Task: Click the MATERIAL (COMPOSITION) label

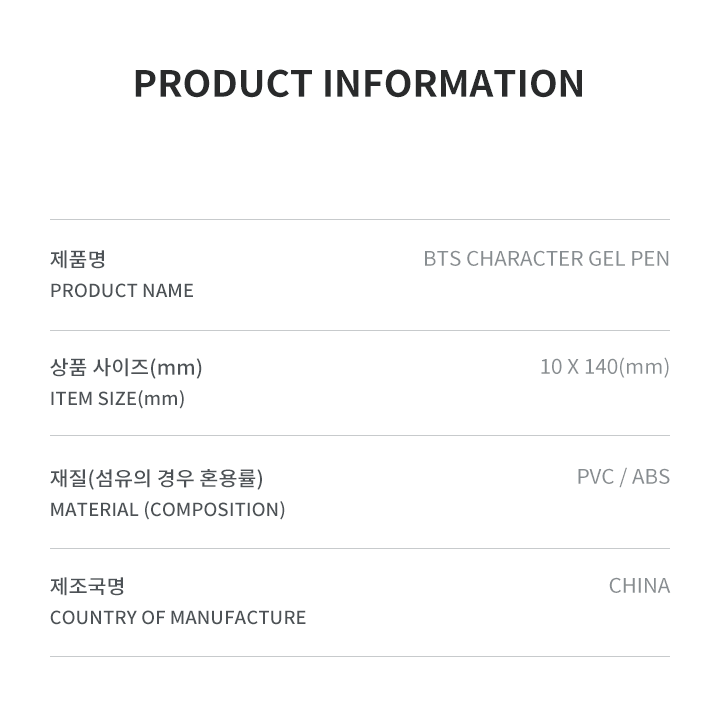Action: click(x=167, y=510)
